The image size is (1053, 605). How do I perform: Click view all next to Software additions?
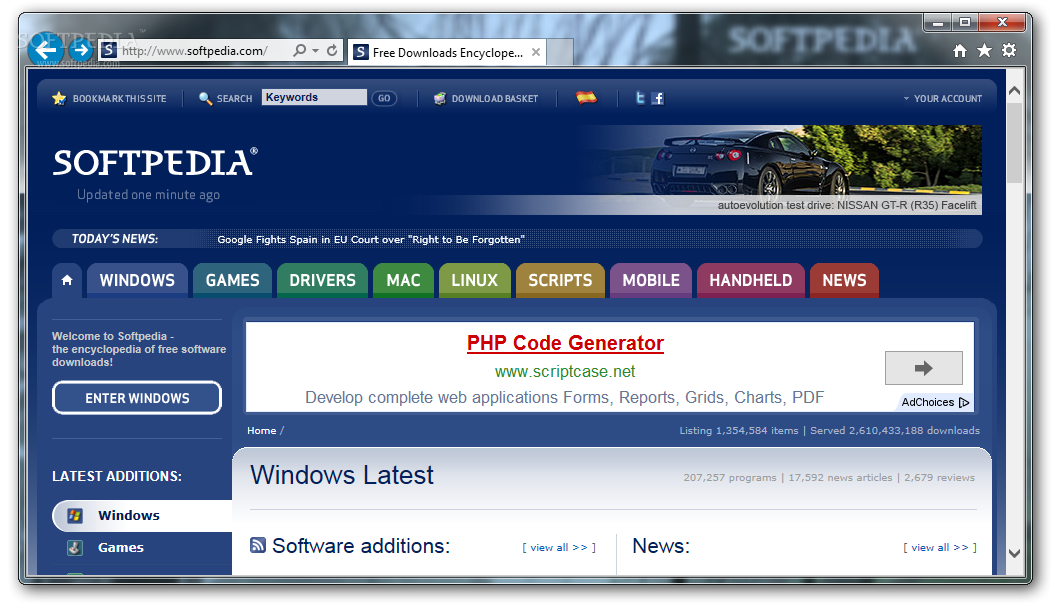click(559, 547)
